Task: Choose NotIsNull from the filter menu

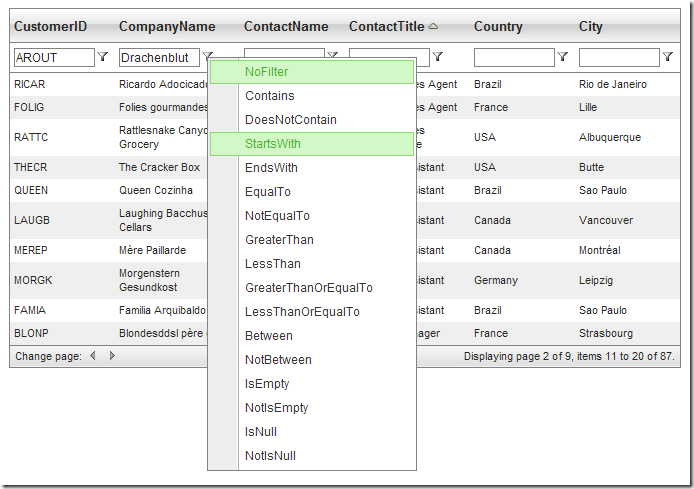Action: coord(270,456)
